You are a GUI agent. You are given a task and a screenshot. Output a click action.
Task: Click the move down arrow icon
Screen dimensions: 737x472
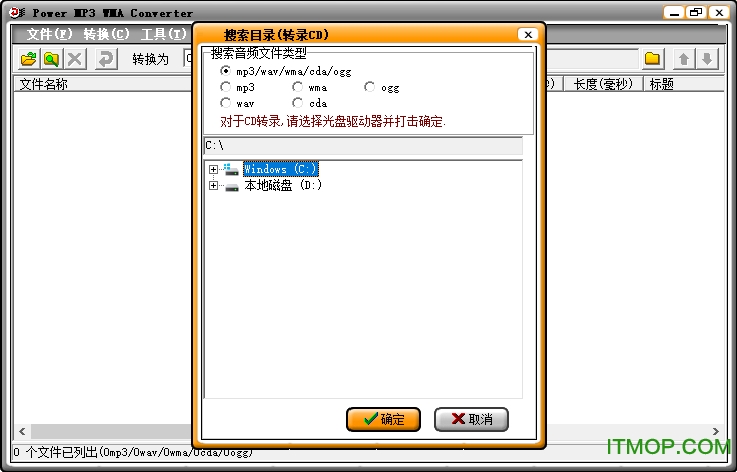point(707,59)
